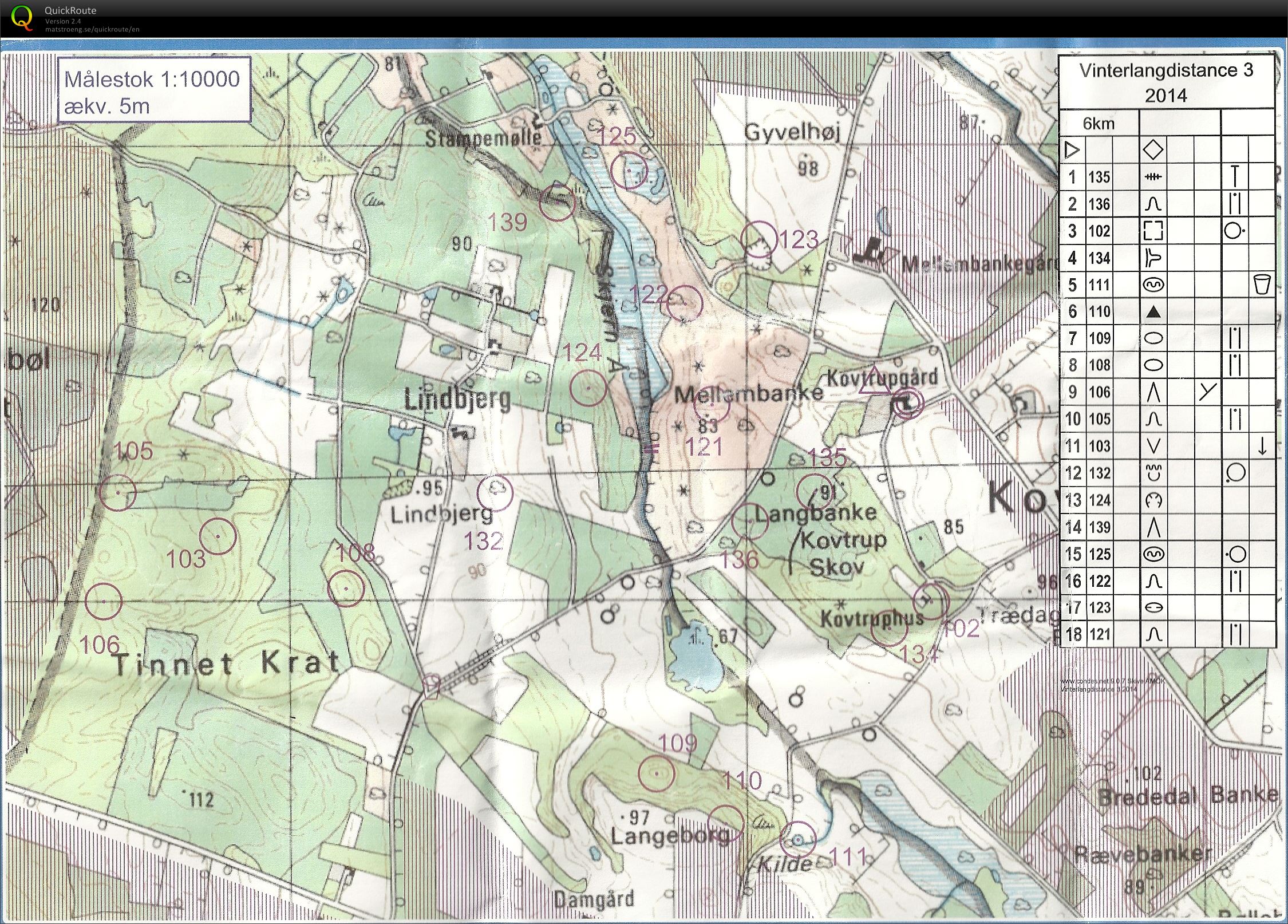The image size is (1288, 924).
Task: Select the drink cup symbol in row 5
Action: click(x=1262, y=285)
